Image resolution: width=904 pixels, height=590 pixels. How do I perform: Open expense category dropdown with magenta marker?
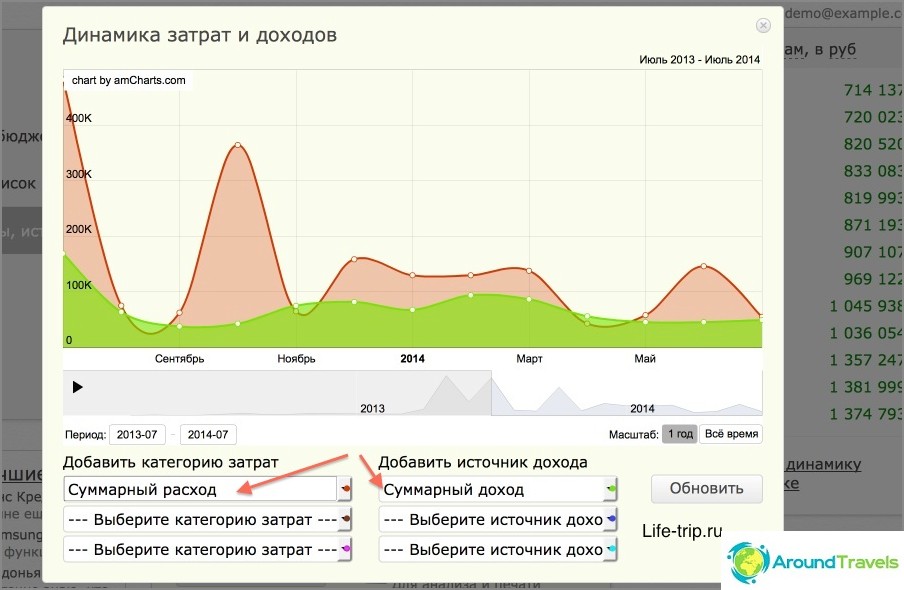pos(207,549)
